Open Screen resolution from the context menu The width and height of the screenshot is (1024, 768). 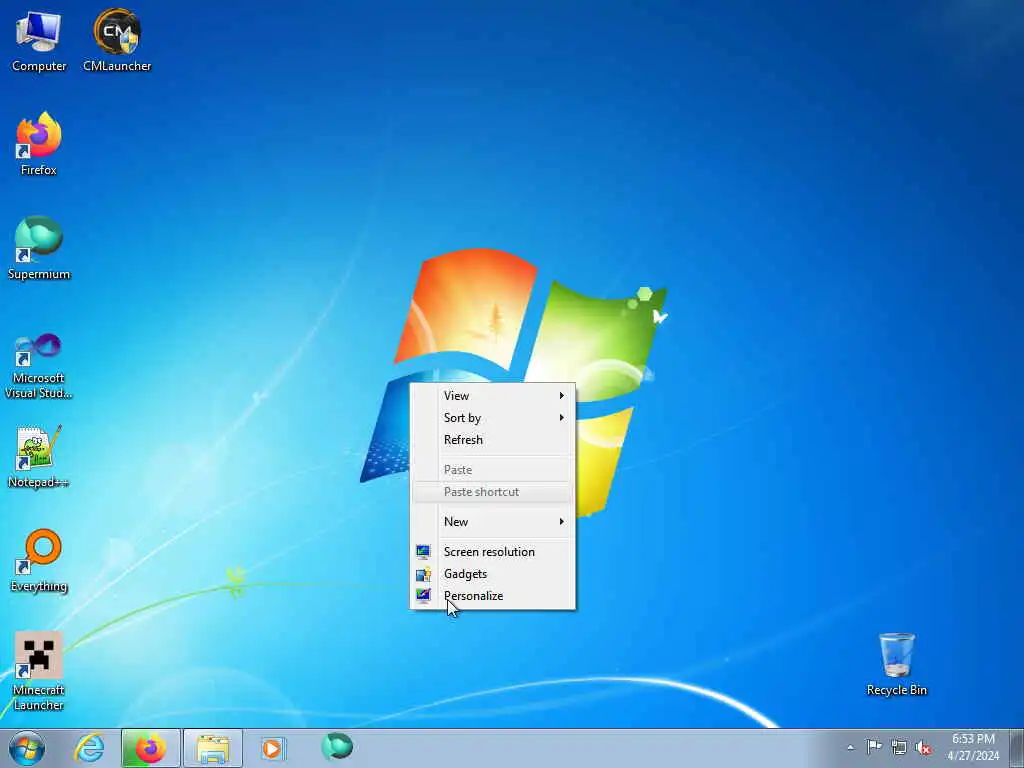click(x=492, y=552)
